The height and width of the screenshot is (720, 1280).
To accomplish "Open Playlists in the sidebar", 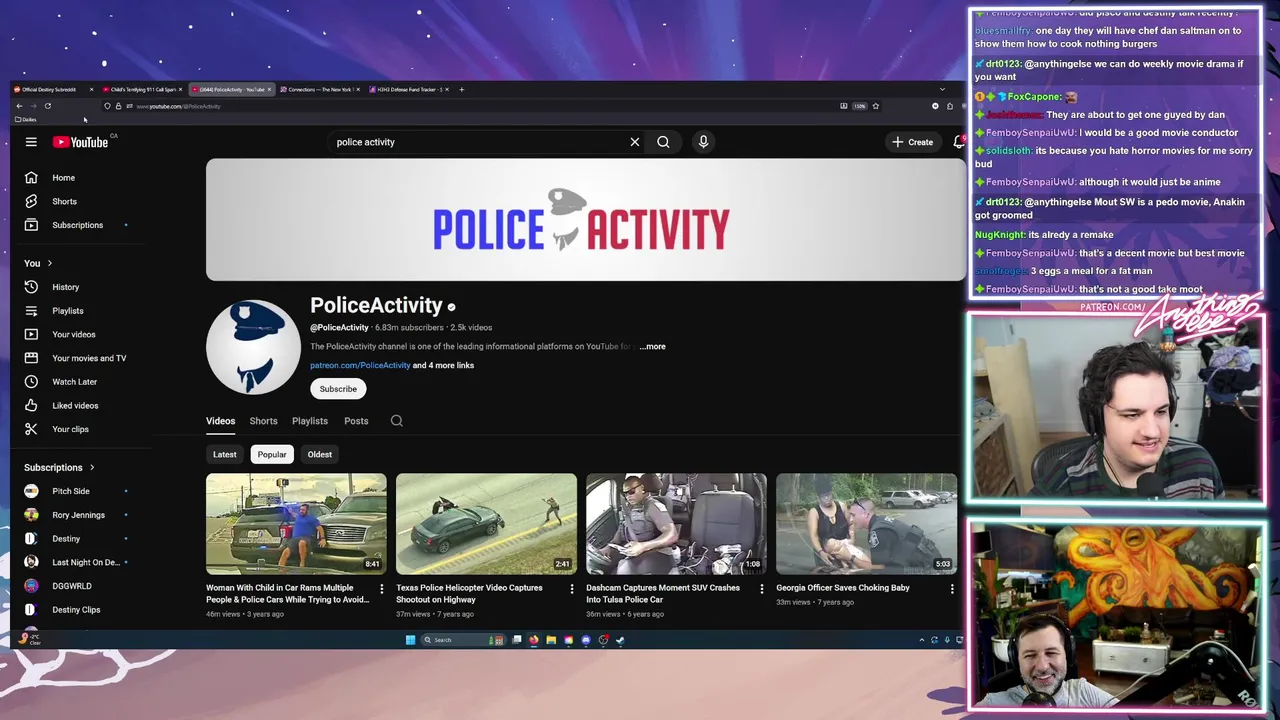I will point(68,311).
